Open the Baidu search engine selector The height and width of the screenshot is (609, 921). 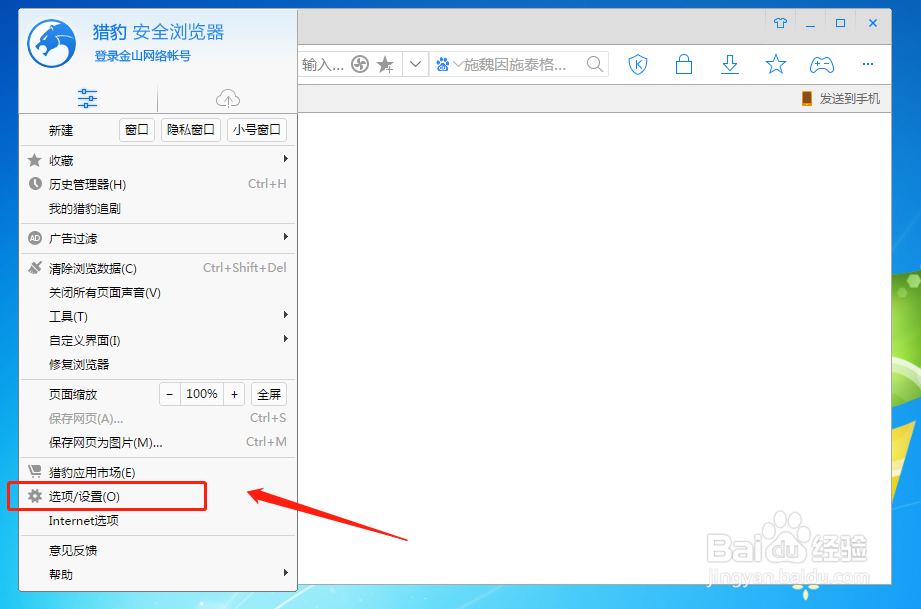click(449, 65)
